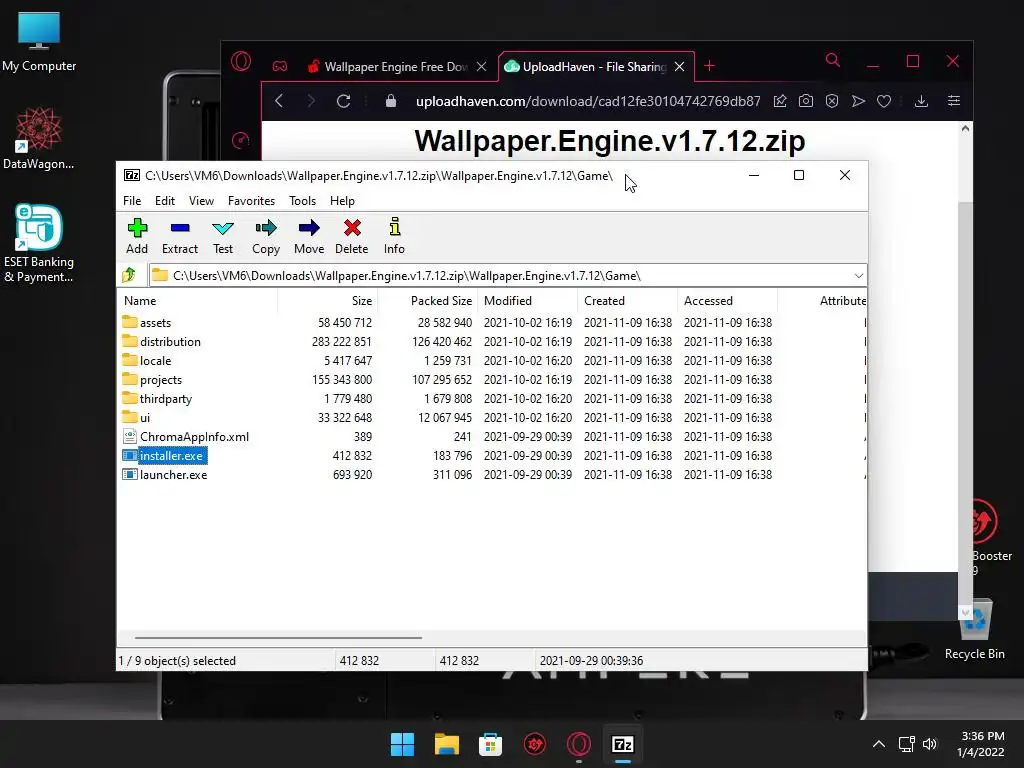Open Recycle Bin desktop icon
This screenshot has height=768, width=1024.
(x=974, y=628)
